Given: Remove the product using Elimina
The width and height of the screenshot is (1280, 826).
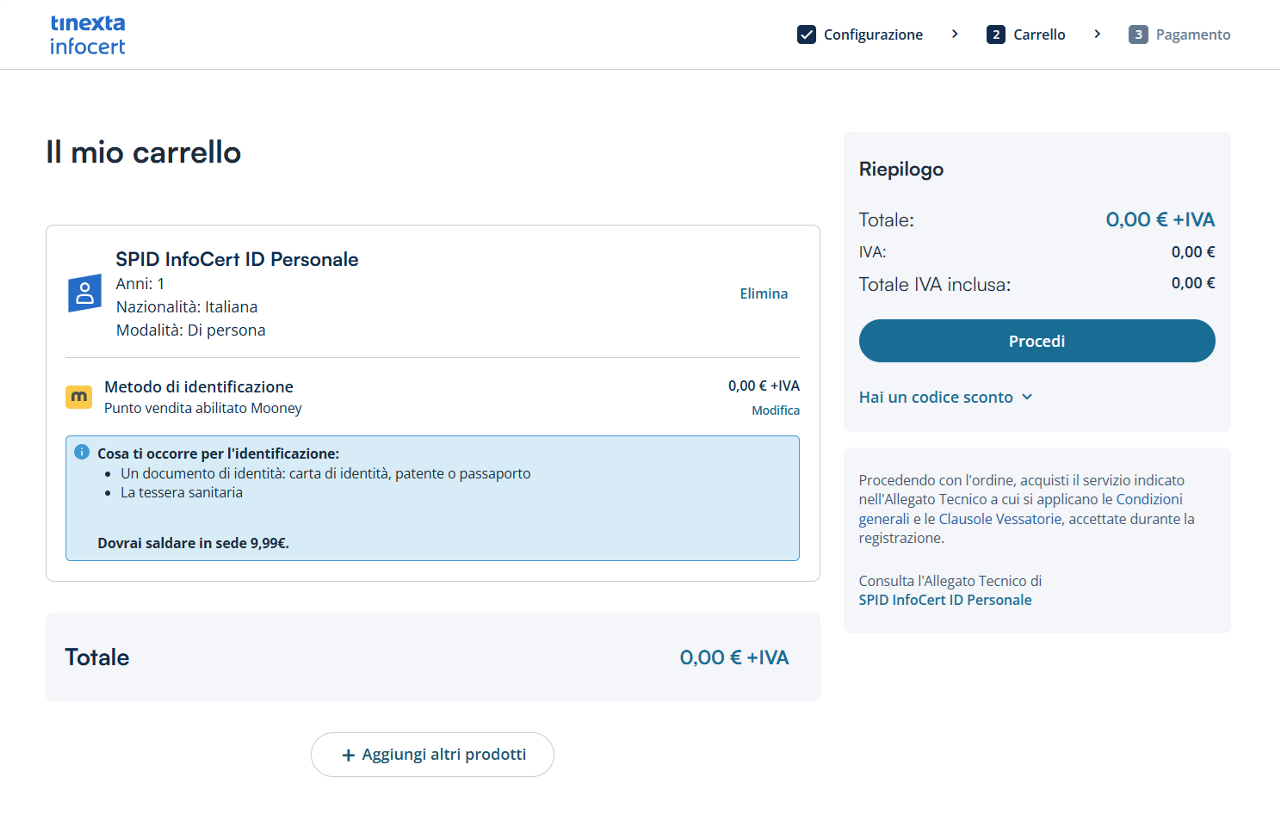Looking at the screenshot, I should pos(764,294).
